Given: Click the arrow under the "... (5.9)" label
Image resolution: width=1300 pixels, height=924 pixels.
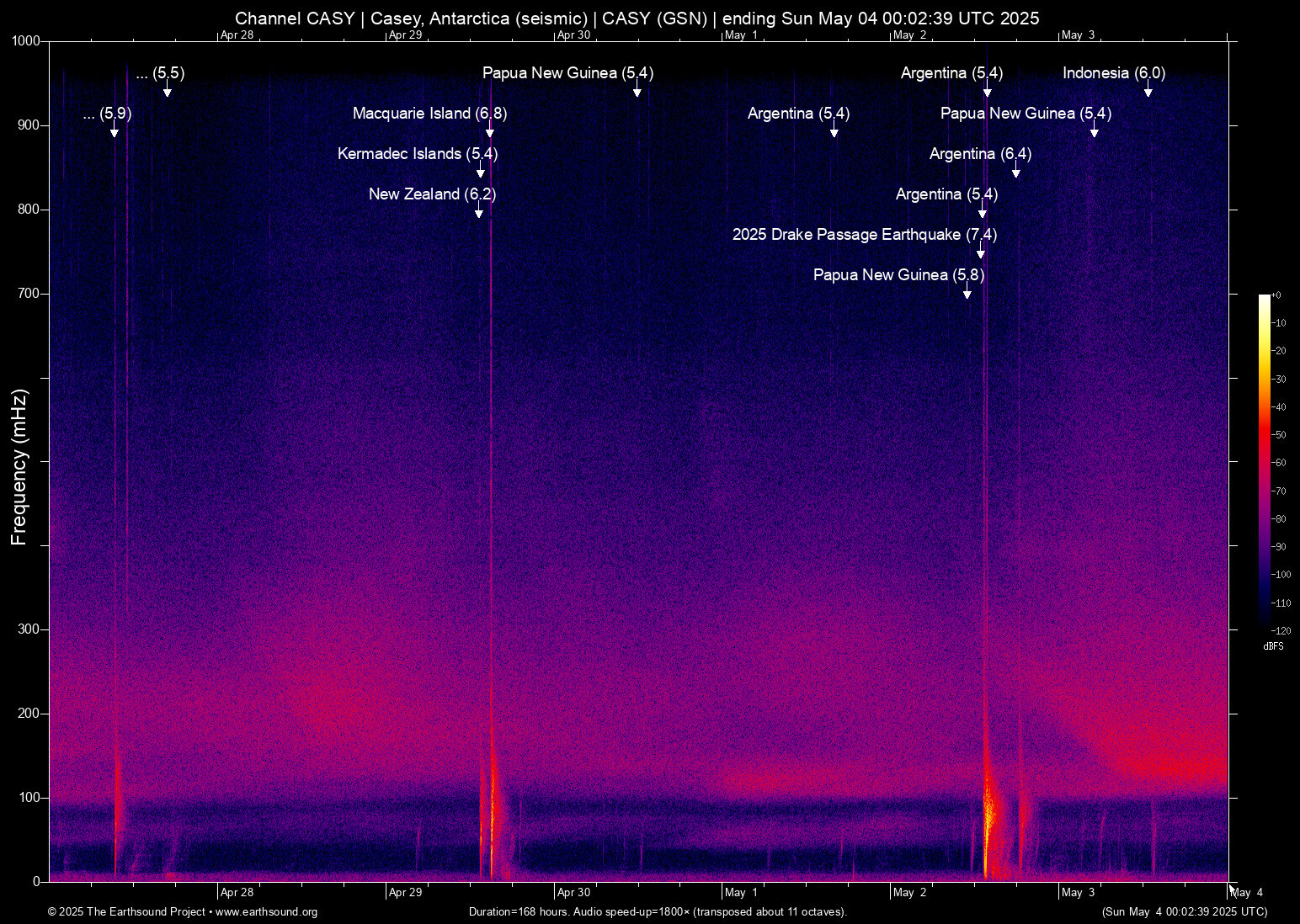Looking at the screenshot, I should pos(115,132).
